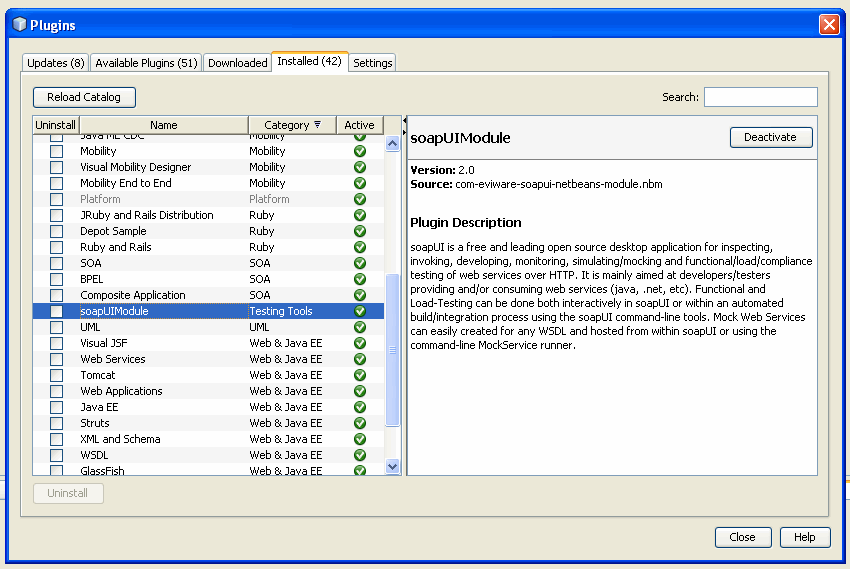The height and width of the screenshot is (569, 850).
Task: Click the Struts active checkmark icon
Action: (359, 423)
